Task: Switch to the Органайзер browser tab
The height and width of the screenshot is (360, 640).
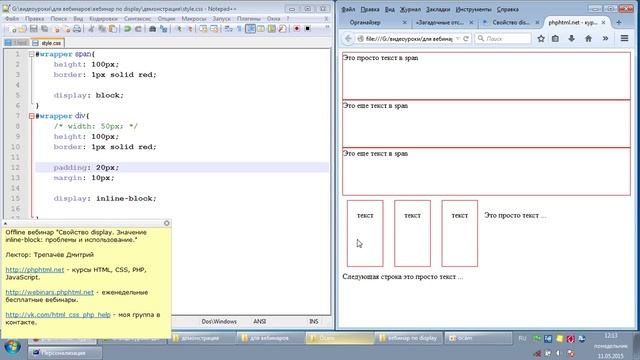Action: 375,22
